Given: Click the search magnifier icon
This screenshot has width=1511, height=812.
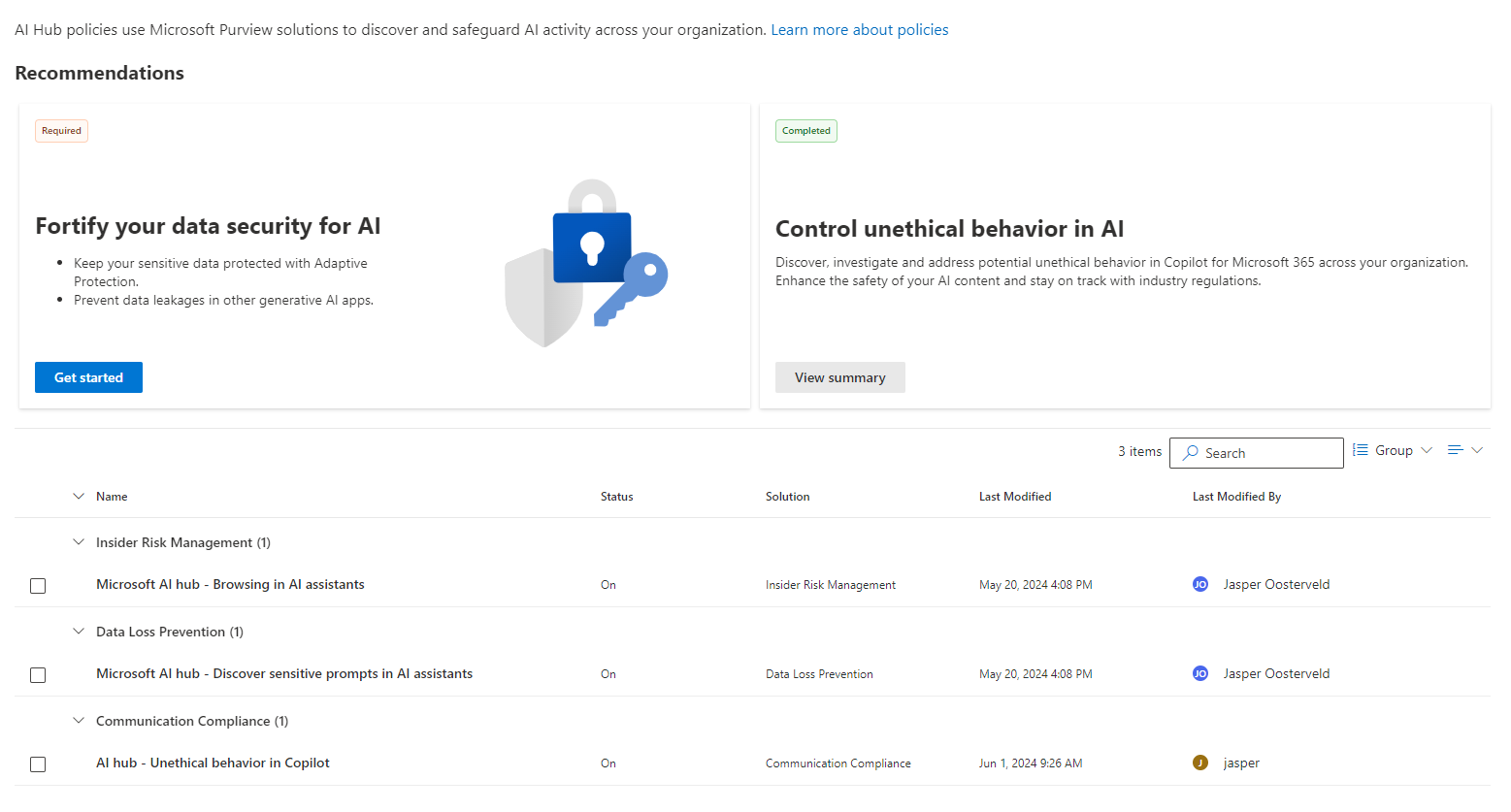Looking at the screenshot, I should (x=1191, y=453).
